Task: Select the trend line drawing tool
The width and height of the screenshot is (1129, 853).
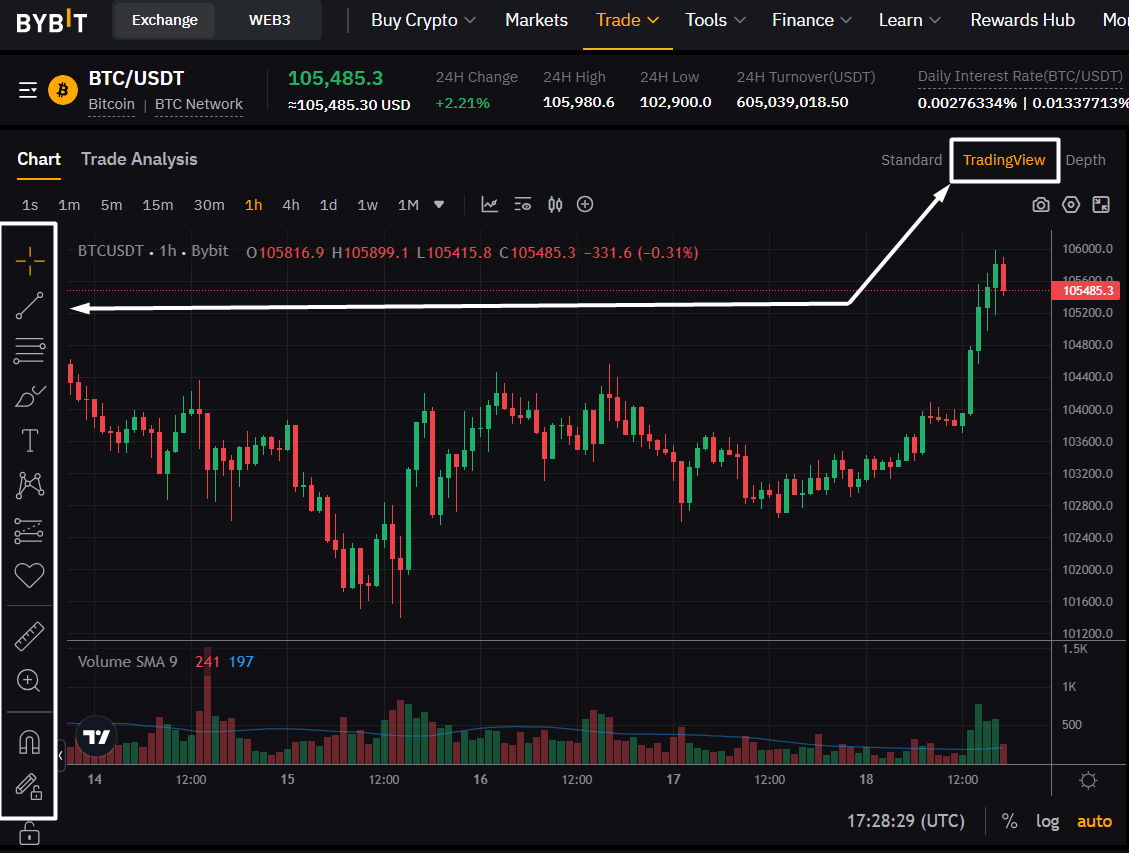Action: point(30,305)
